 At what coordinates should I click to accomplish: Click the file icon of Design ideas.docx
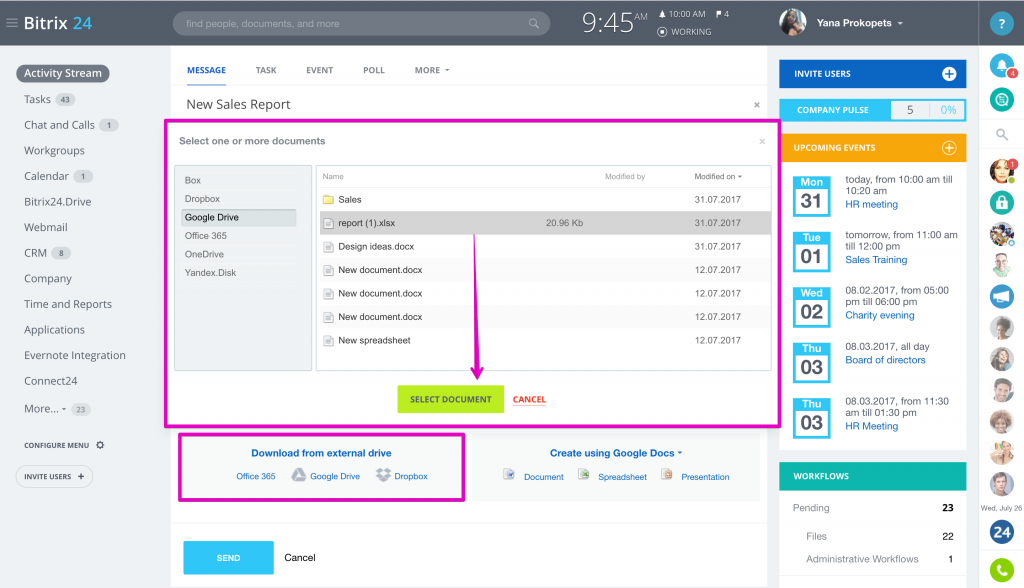point(328,246)
